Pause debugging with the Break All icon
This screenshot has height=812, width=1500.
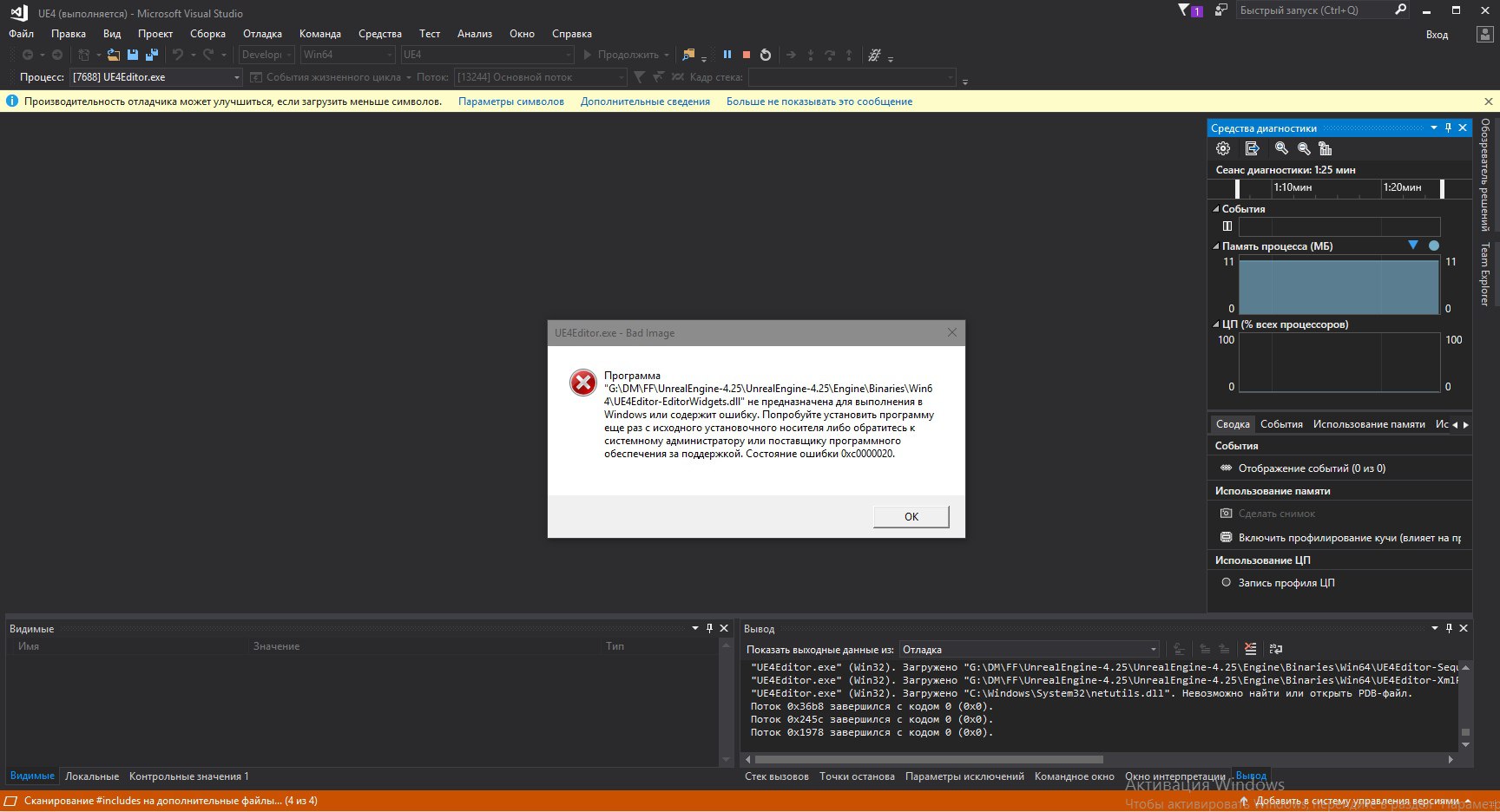point(727,55)
